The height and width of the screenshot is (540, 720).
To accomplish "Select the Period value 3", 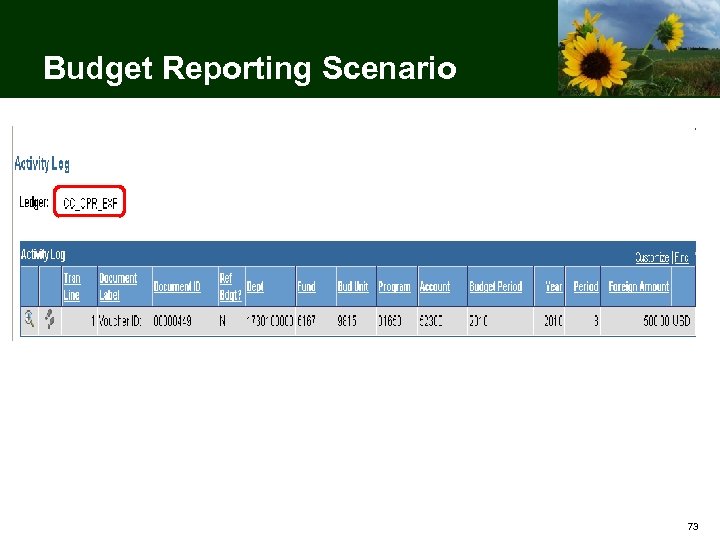I will pyautogui.click(x=596, y=321).
